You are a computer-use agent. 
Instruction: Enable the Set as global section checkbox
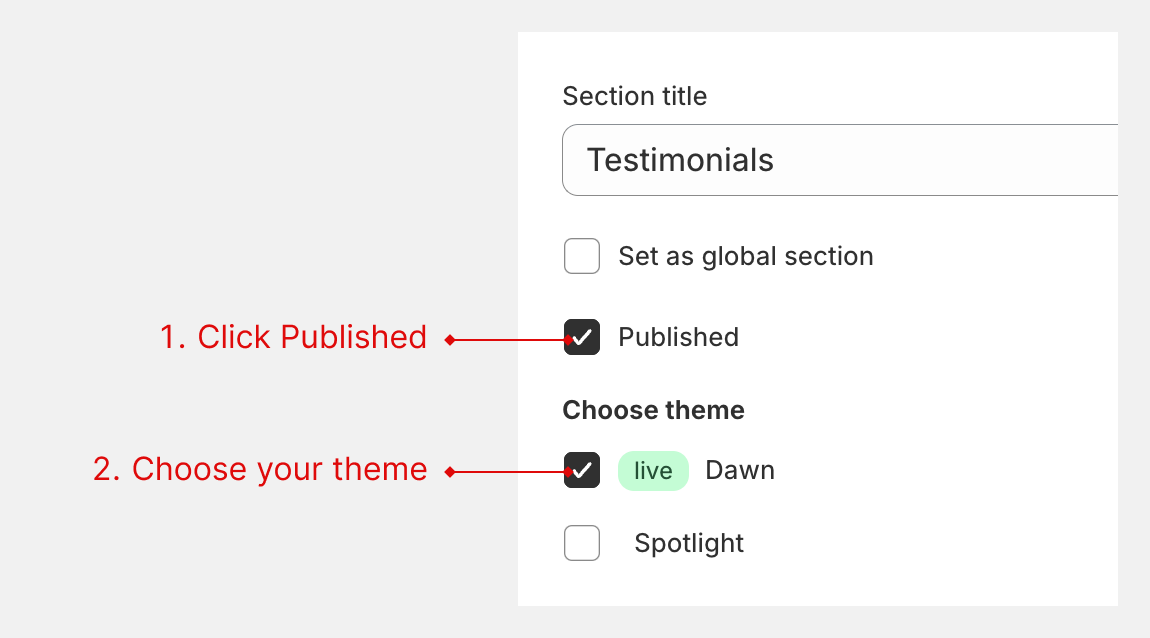[581, 256]
